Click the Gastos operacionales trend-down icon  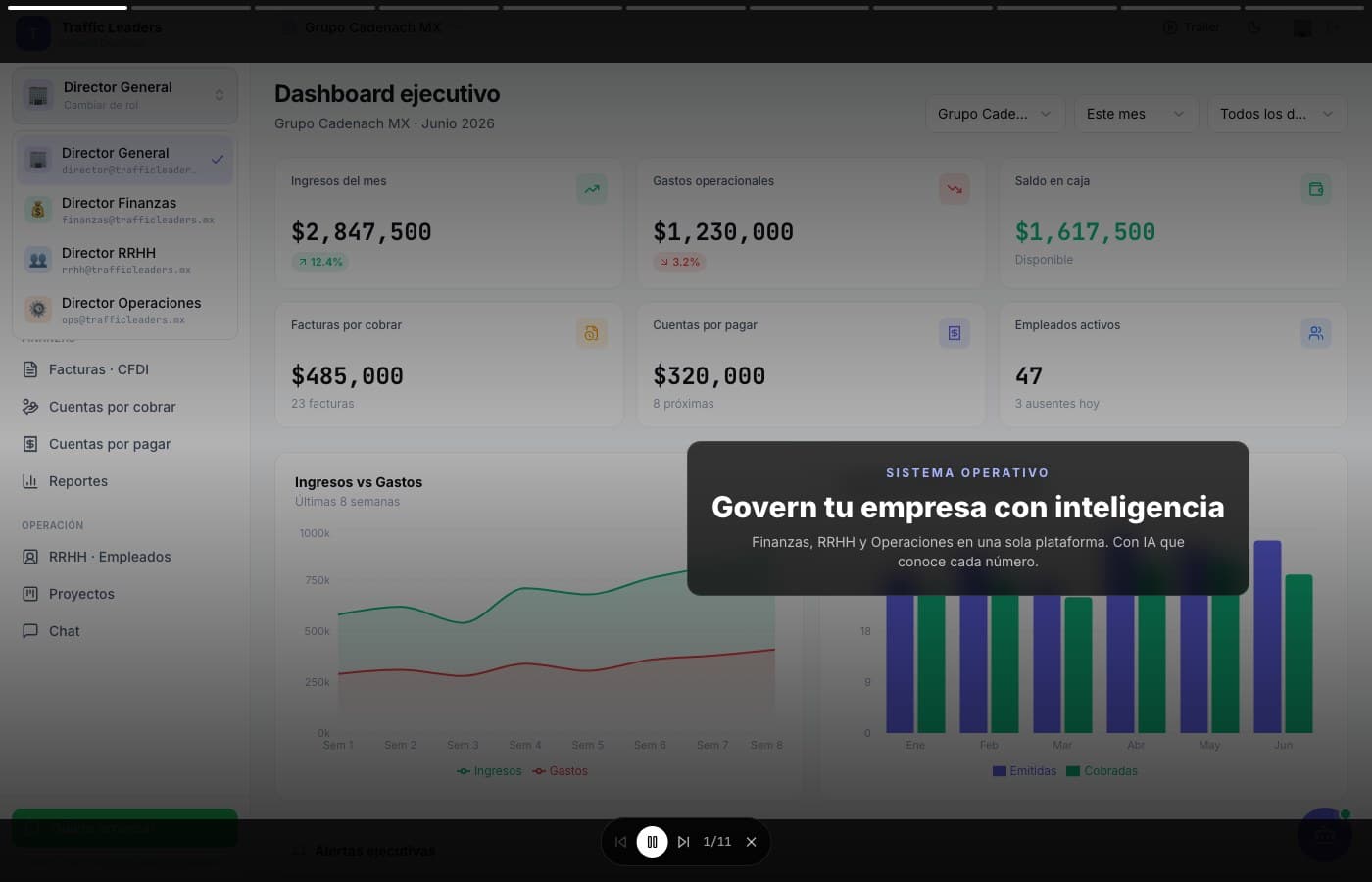coord(955,189)
